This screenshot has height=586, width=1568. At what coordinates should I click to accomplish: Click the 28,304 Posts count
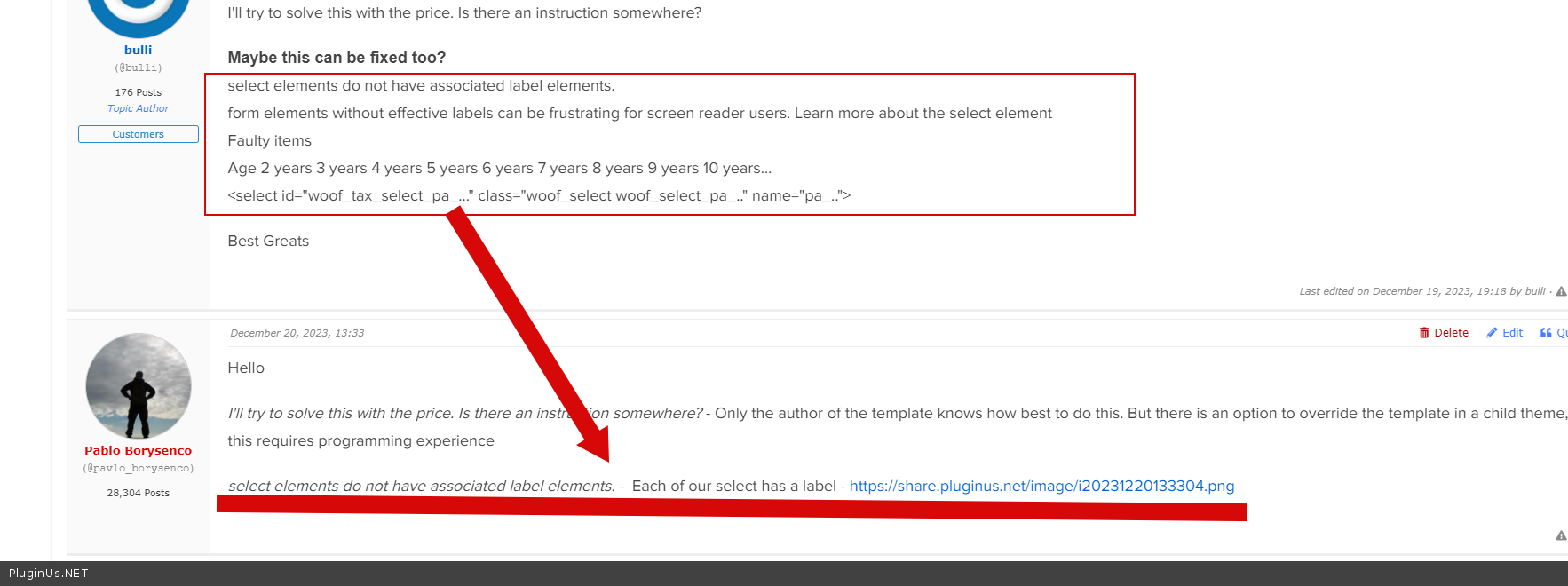138,493
